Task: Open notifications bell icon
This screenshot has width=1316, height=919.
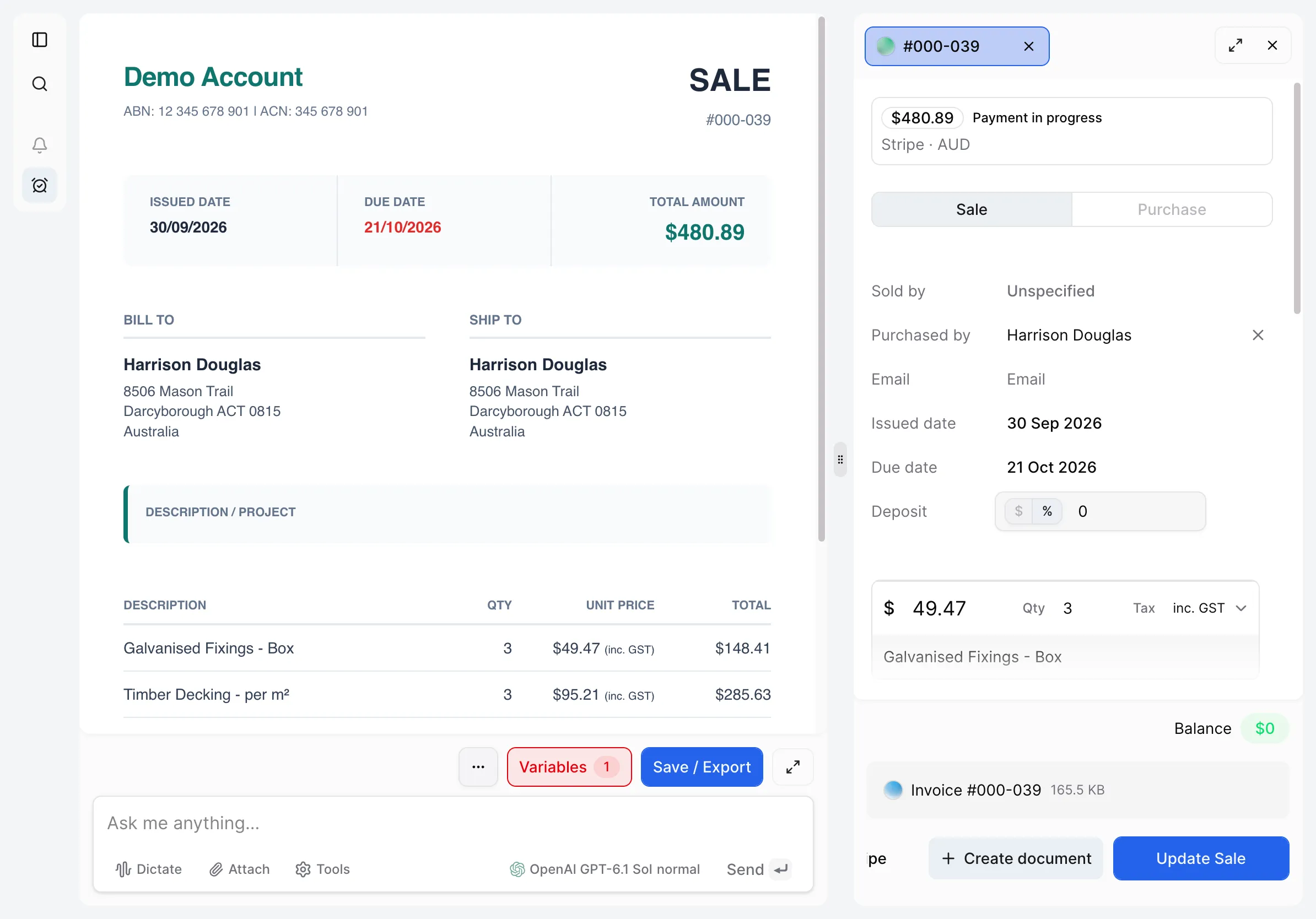Action: click(40, 144)
